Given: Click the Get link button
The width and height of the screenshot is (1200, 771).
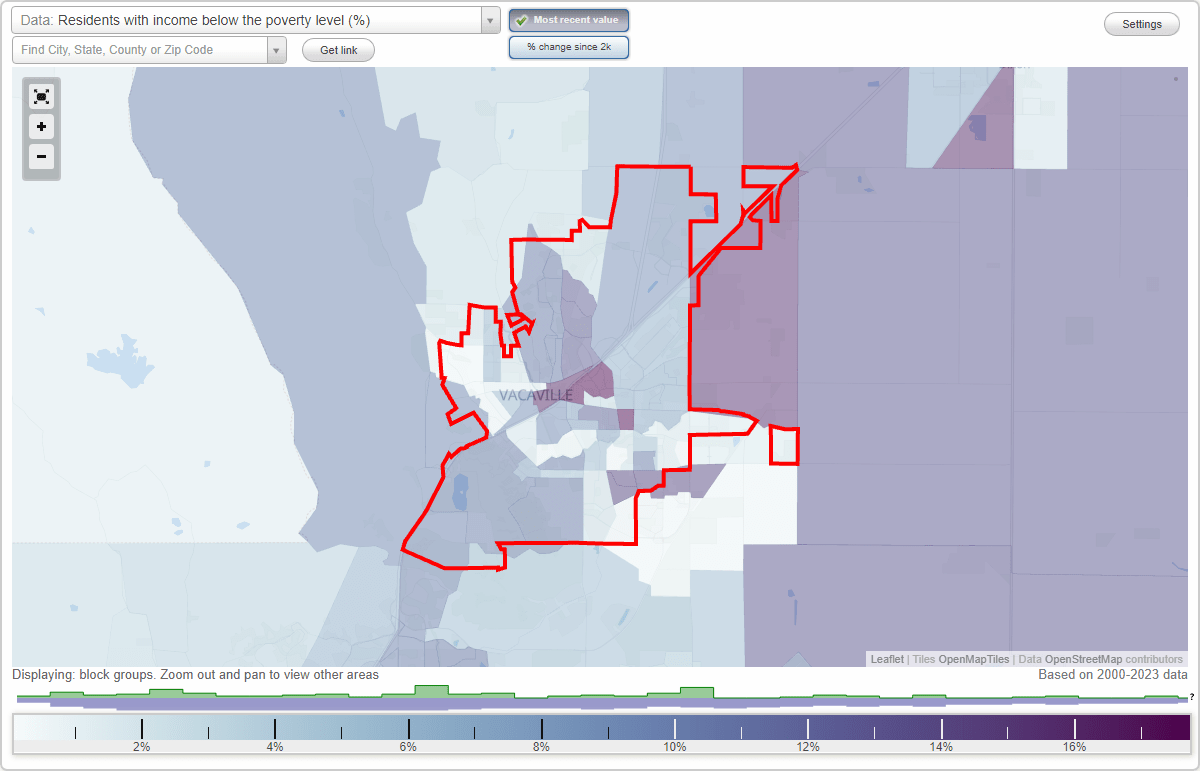Looking at the screenshot, I should click(337, 49).
